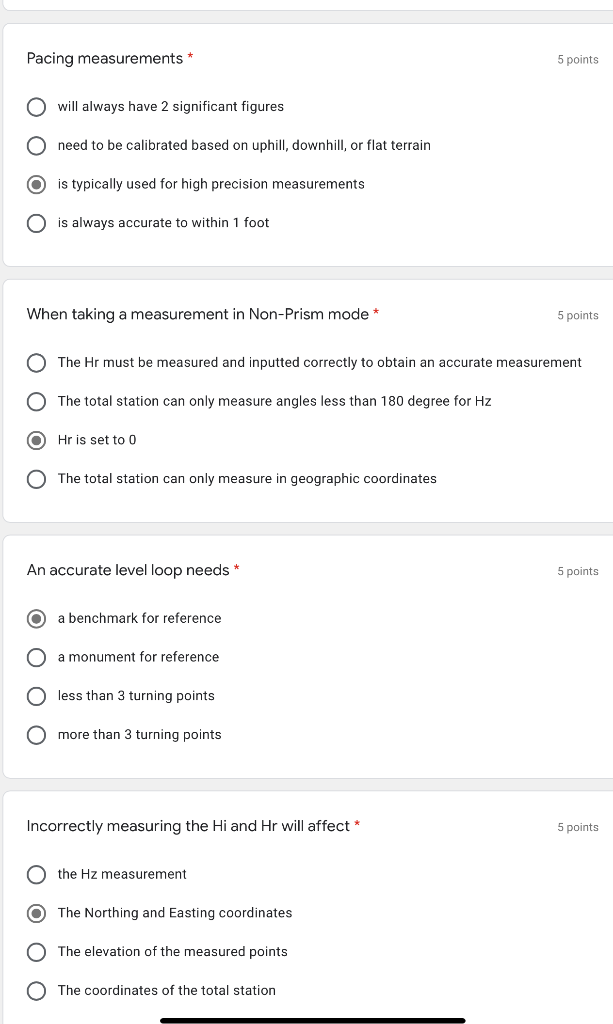The width and height of the screenshot is (613, 1024).
Task: Select 'Hr must be measured and inputted correctly'
Action: [x=36, y=362]
